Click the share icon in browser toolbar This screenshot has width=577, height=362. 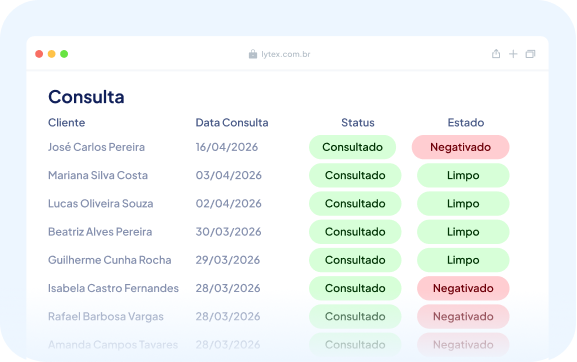pos(496,54)
